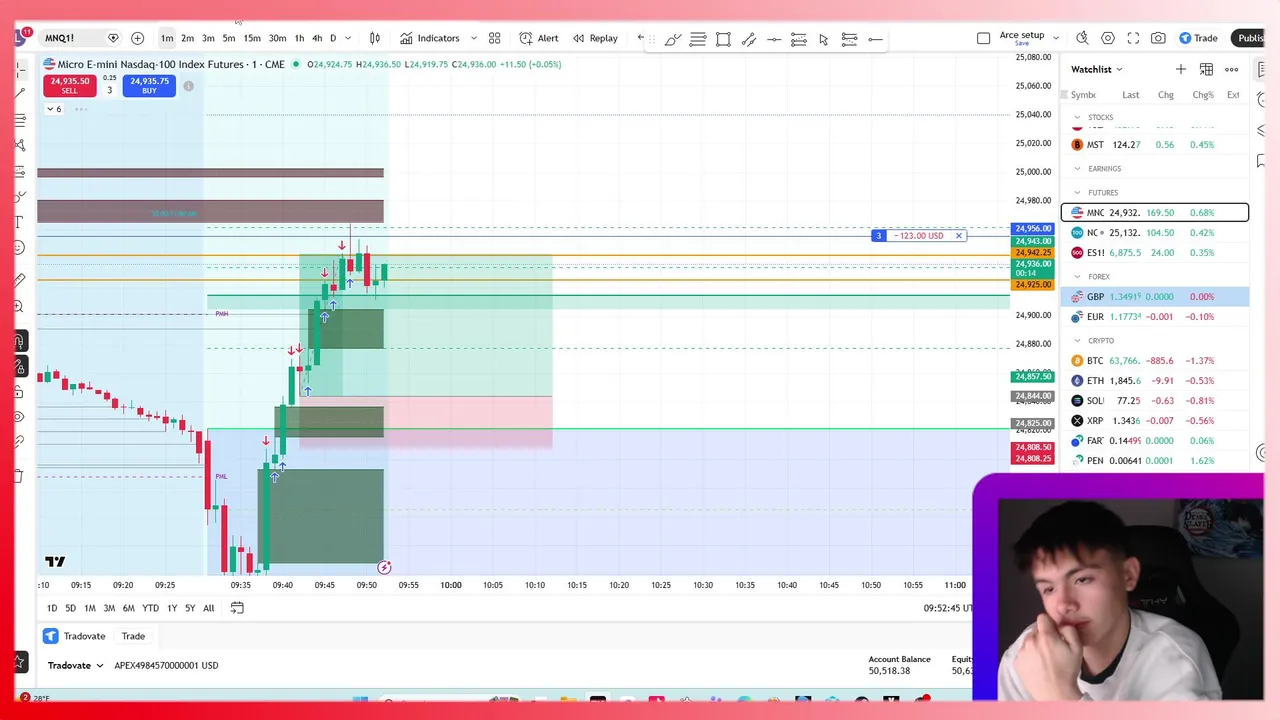Image resolution: width=1280 pixels, height=720 pixels.
Task: Open the indicator templates grid icon
Action: click(x=494, y=38)
